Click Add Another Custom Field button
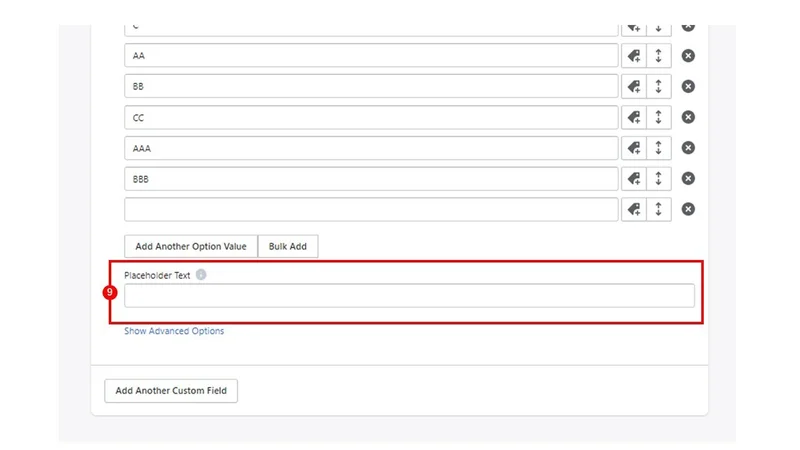 (171, 391)
